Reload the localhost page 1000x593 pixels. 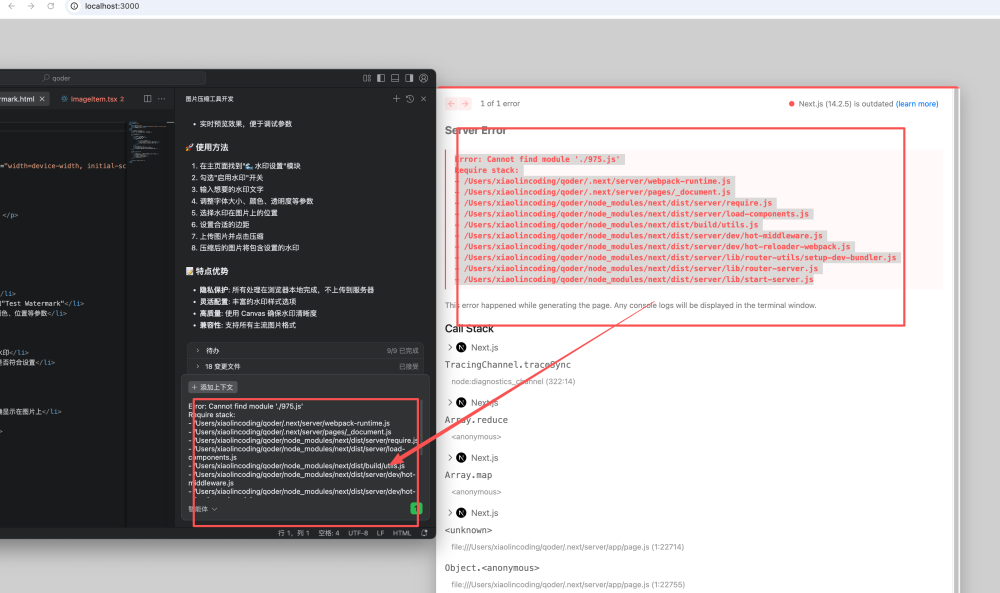50,6
